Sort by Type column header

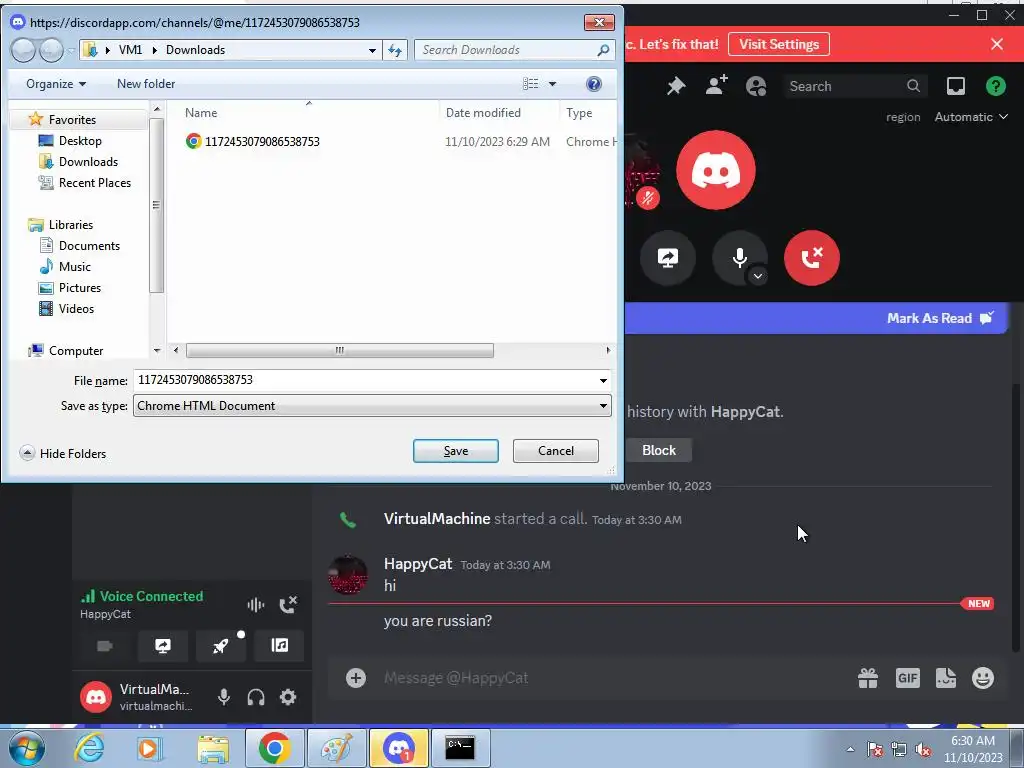[x=579, y=112]
